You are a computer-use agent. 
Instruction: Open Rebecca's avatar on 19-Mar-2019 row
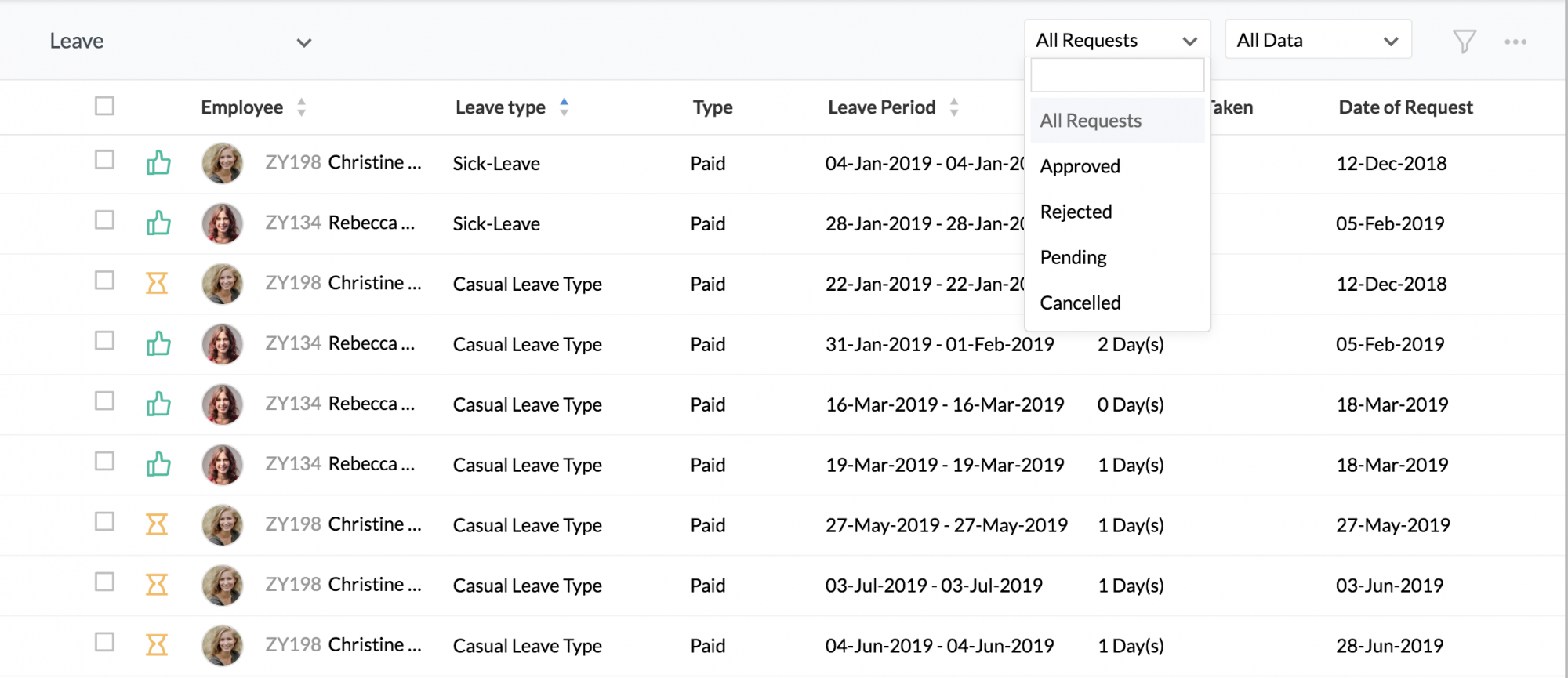coord(223,465)
